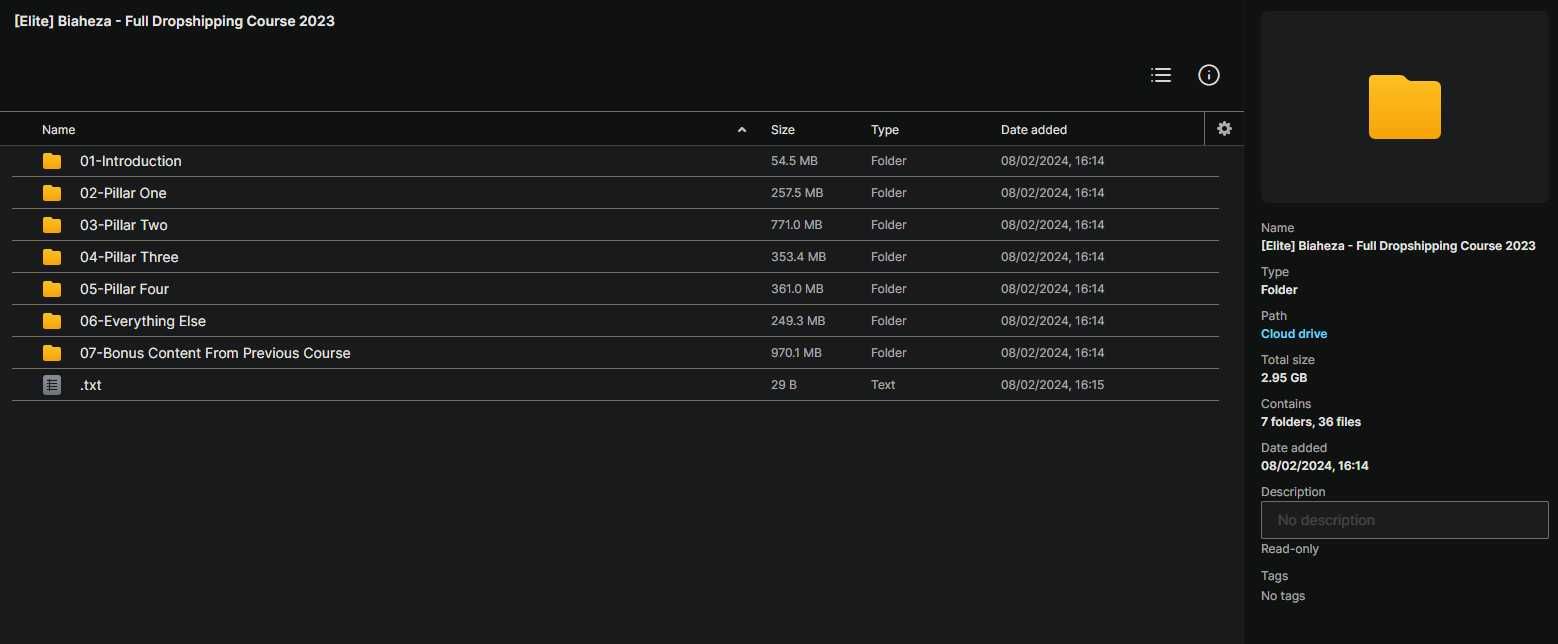Open column settings gear
This screenshot has height=644, width=1558.
tap(1224, 129)
